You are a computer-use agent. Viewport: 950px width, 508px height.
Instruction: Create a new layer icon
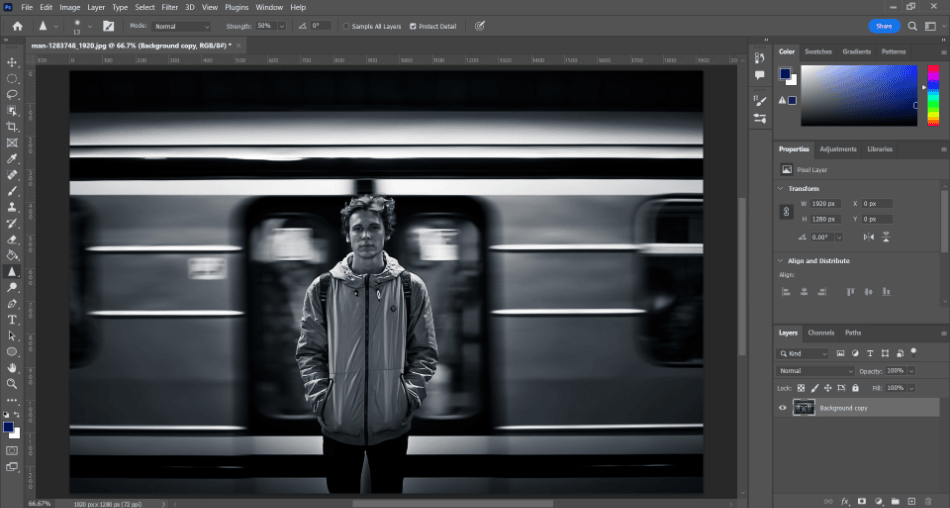point(911,501)
